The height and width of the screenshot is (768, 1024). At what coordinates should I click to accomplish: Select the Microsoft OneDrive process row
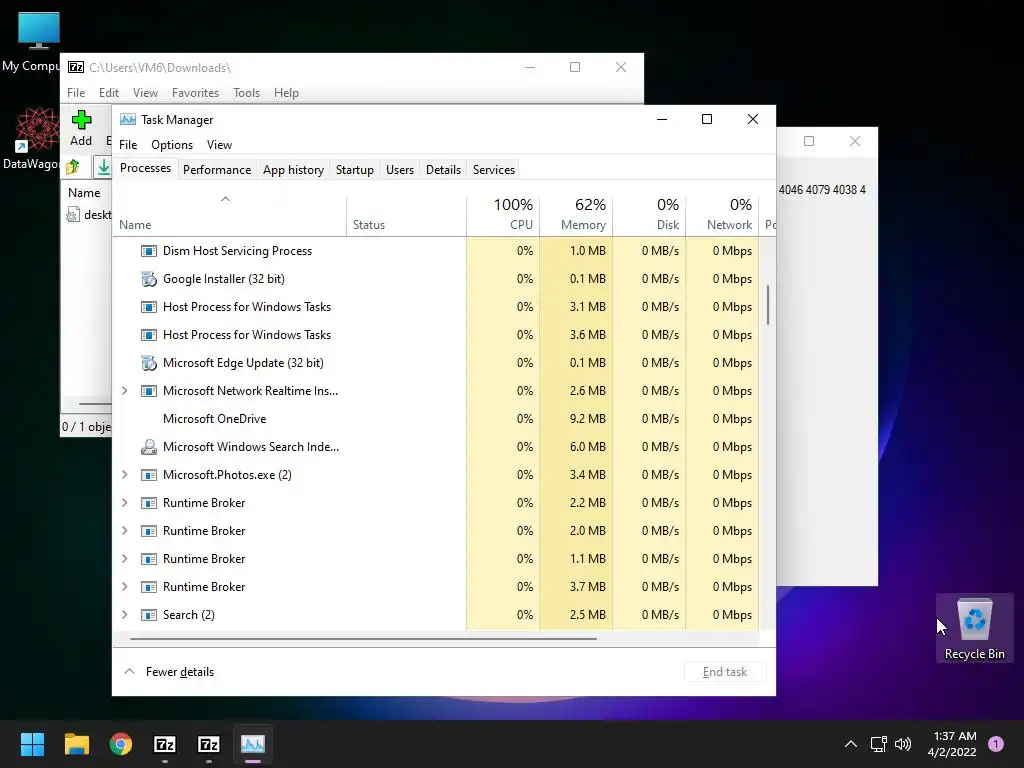[436, 419]
